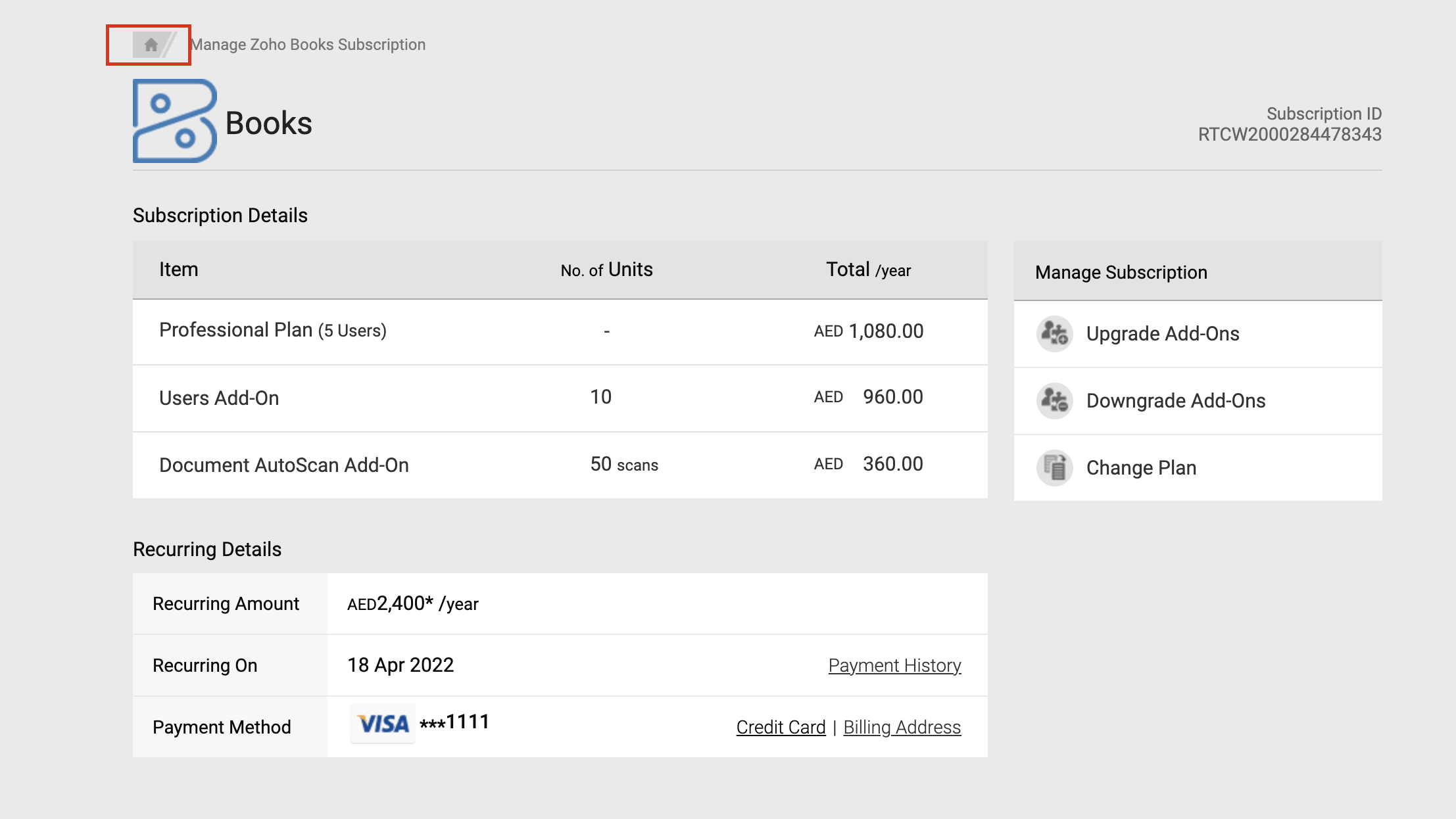Click the masked card number ***1111
The height and width of the screenshot is (819, 1456).
[x=454, y=722]
